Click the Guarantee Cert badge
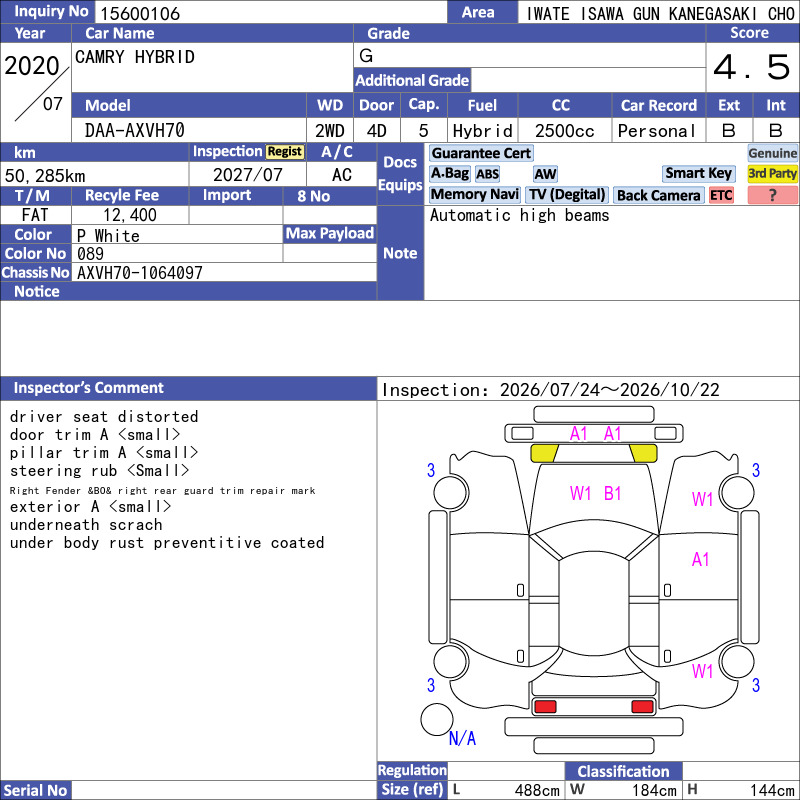Viewport: 800px width, 800px height. pos(481,153)
